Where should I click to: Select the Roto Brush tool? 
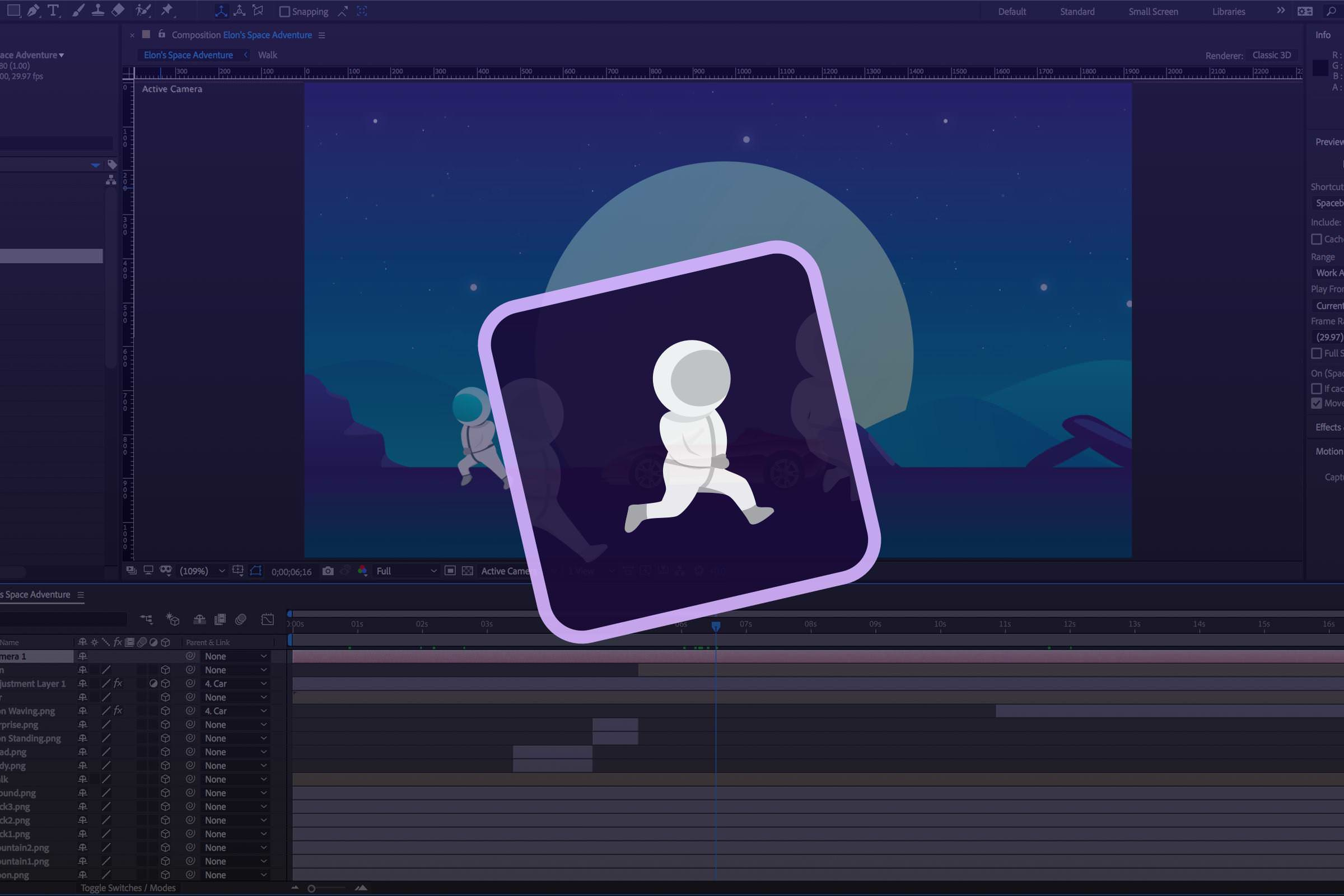(143, 10)
